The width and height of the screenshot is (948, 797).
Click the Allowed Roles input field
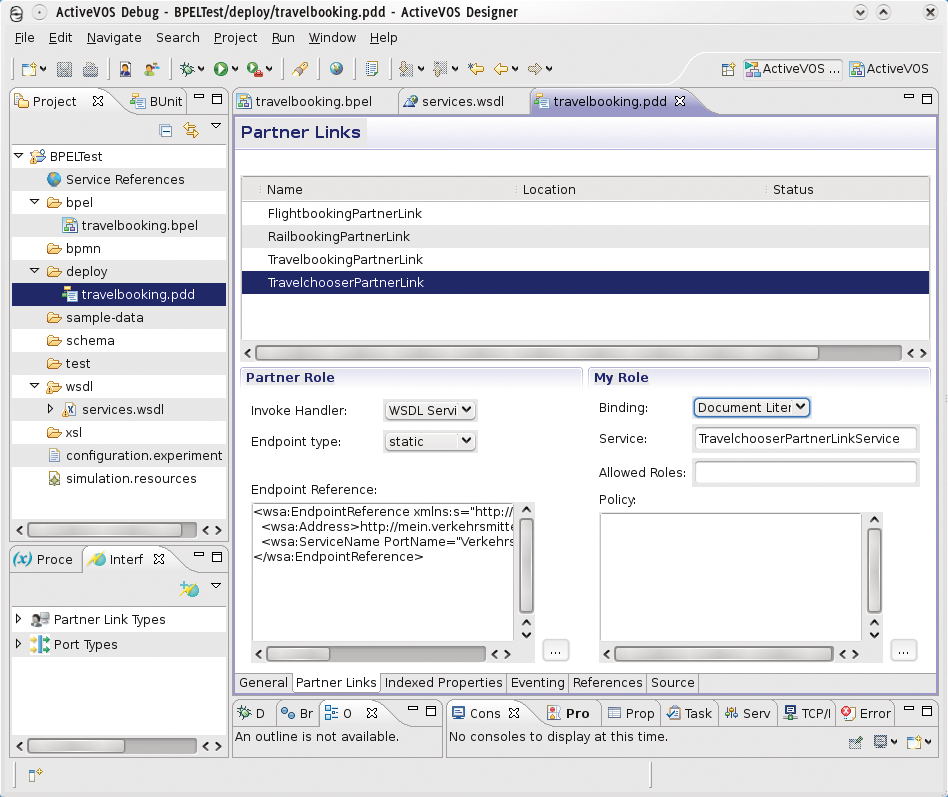pyautogui.click(x=805, y=472)
